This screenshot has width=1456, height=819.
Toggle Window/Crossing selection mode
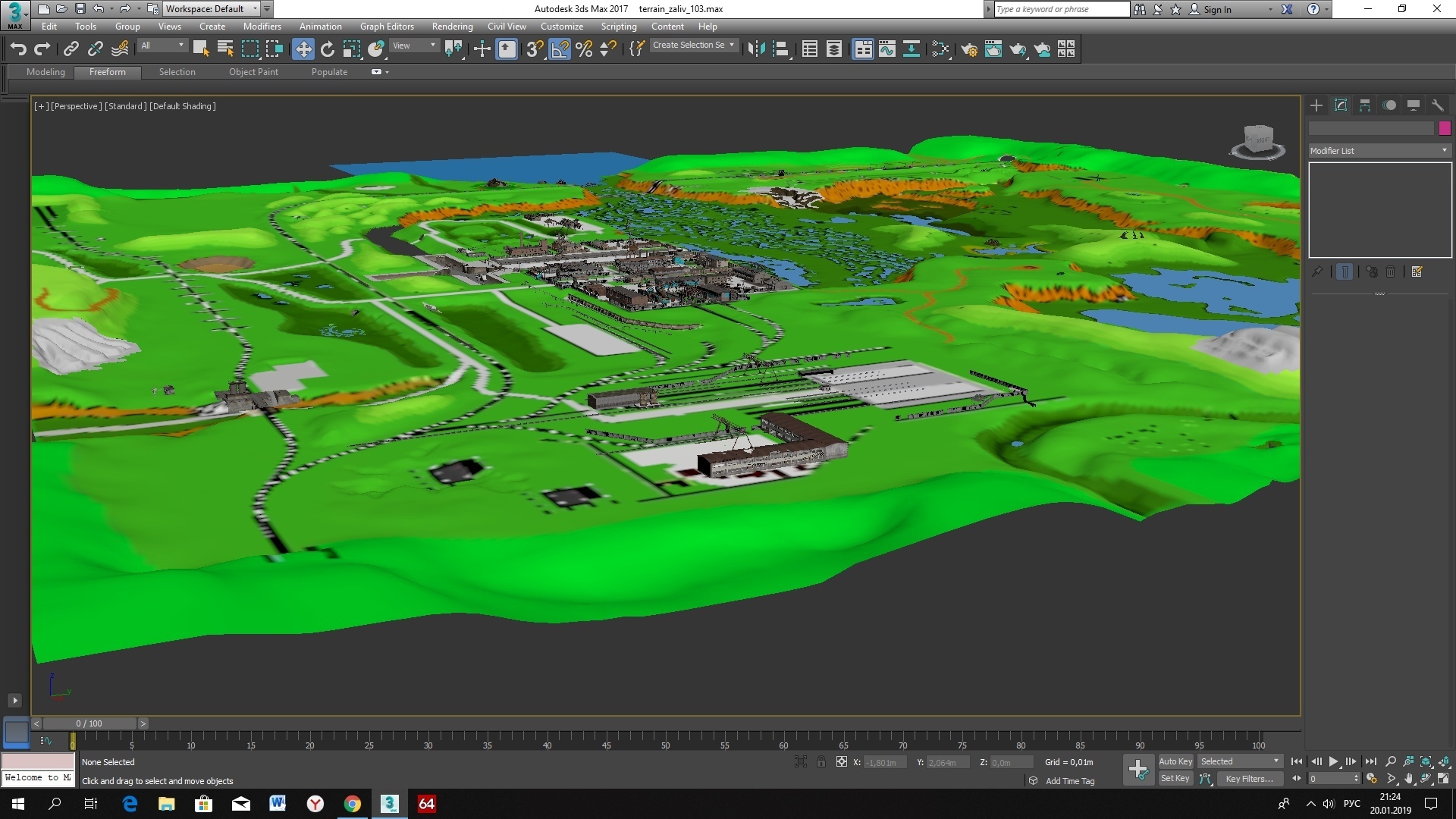point(274,49)
